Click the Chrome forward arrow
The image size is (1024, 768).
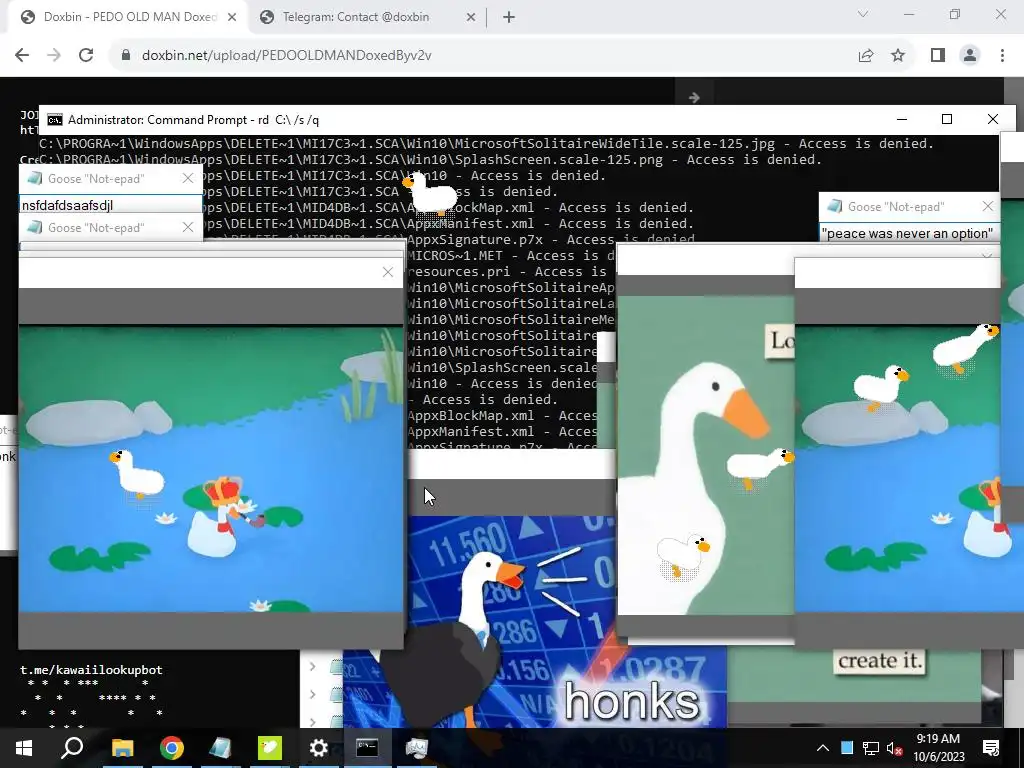(54, 56)
